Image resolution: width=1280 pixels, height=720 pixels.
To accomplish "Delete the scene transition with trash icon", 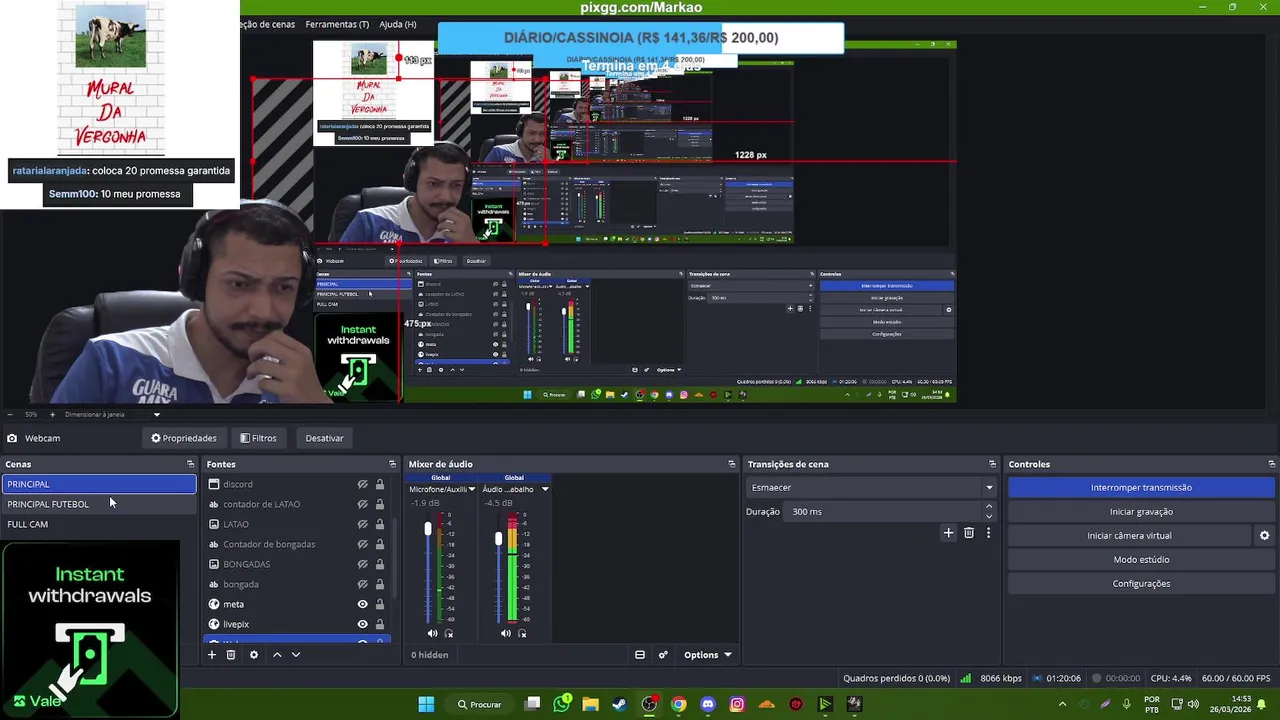I will pos(969,533).
